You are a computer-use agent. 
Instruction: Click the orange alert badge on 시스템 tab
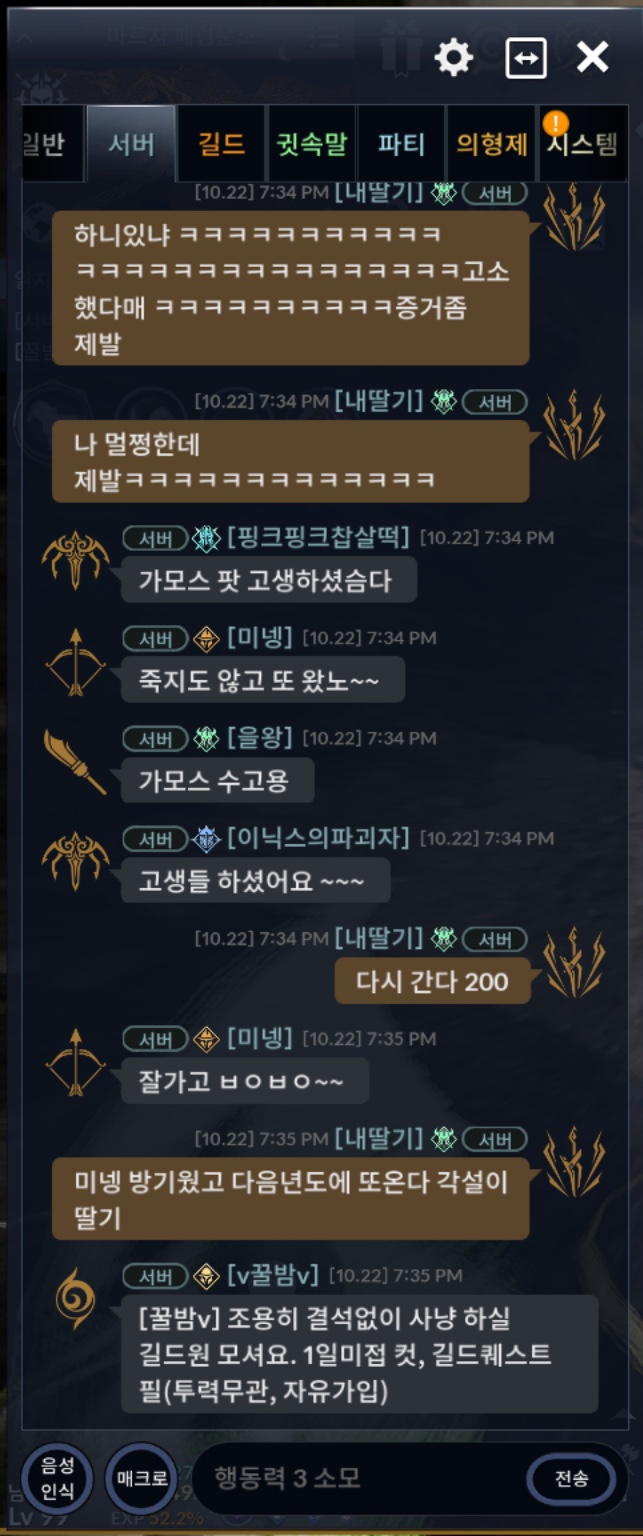555,123
